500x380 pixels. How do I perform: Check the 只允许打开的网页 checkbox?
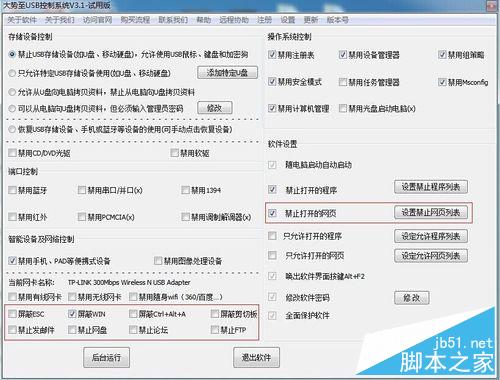tap(272, 256)
